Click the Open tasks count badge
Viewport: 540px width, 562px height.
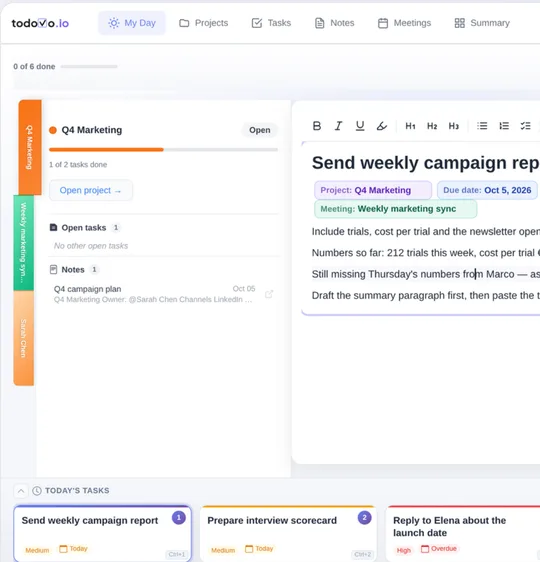(x=116, y=227)
